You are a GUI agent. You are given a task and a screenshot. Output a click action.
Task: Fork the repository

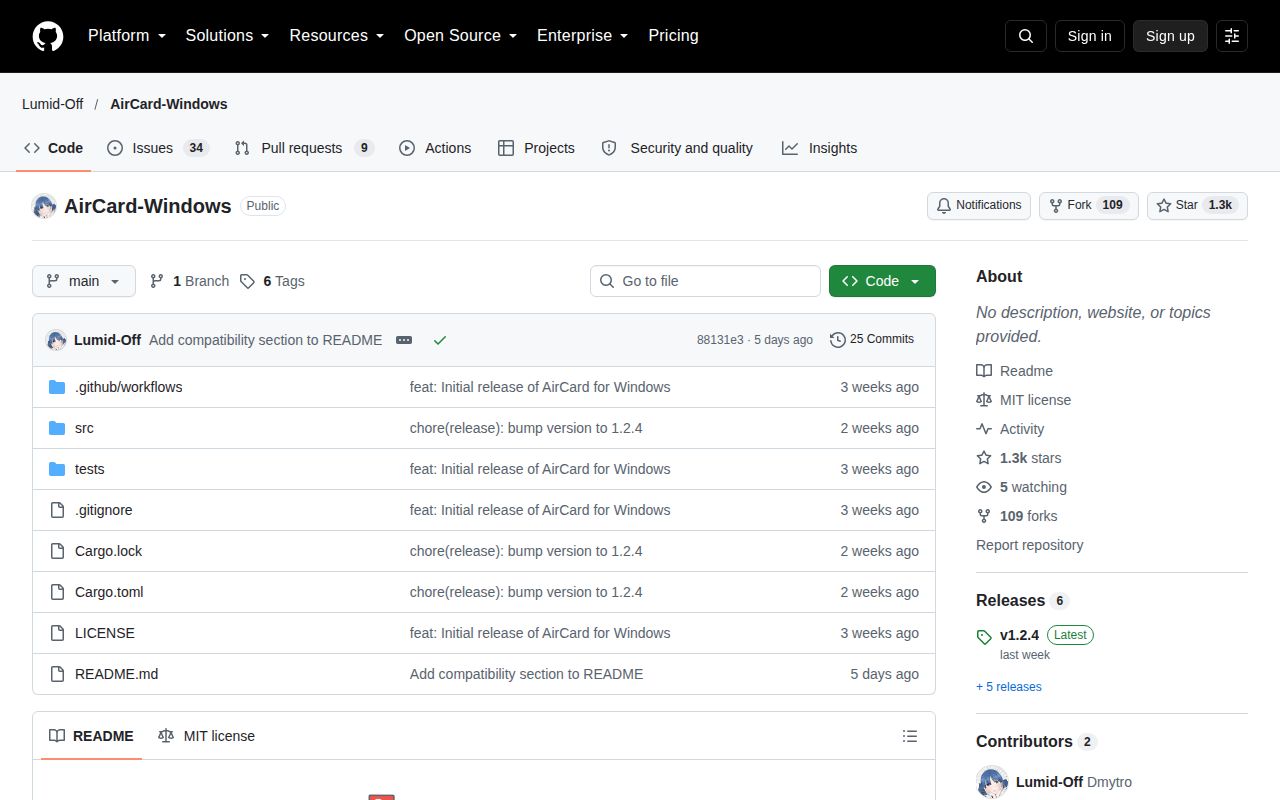click(1089, 205)
